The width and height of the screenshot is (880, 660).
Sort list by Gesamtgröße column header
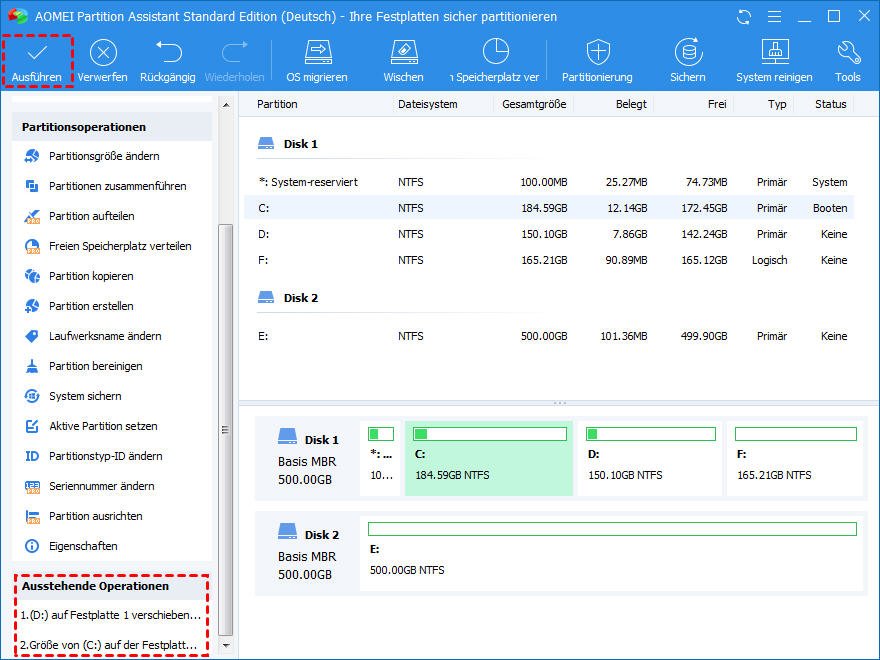tap(534, 104)
